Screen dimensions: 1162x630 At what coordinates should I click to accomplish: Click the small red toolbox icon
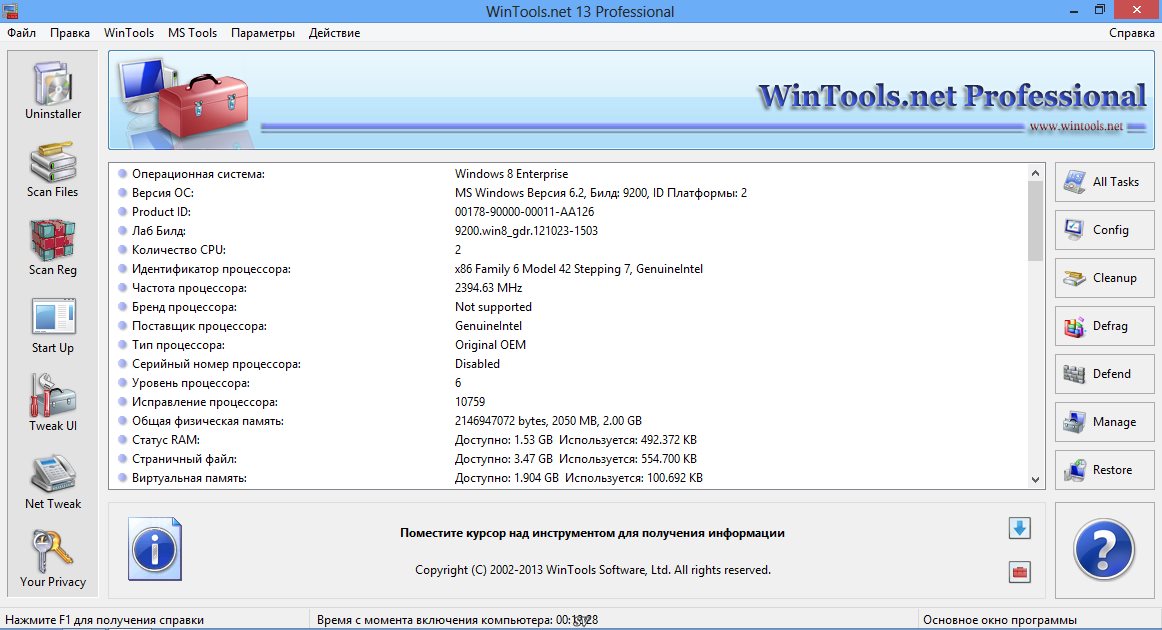point(1019,573)
